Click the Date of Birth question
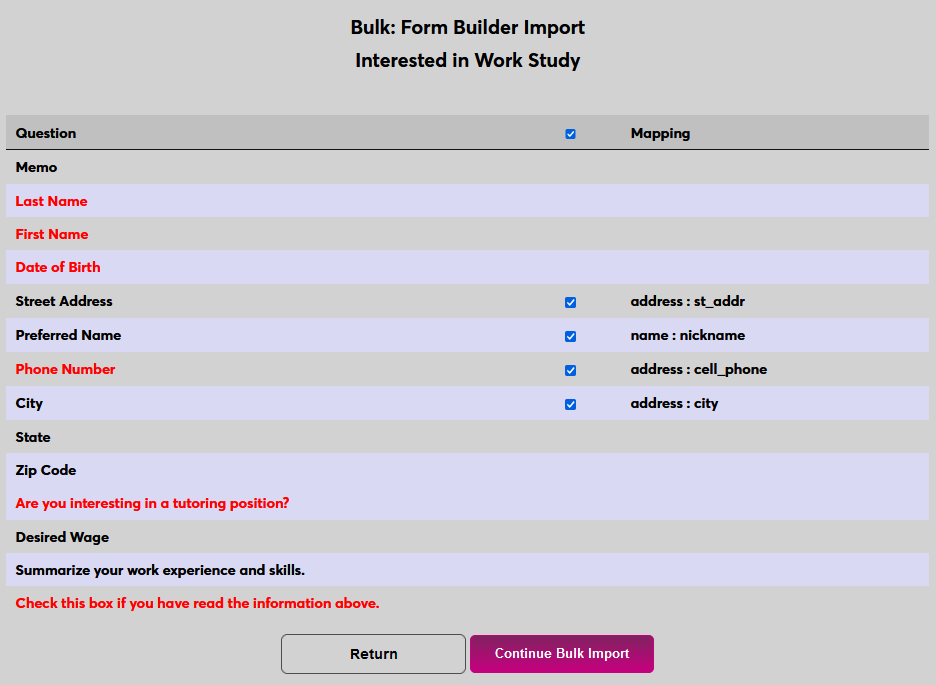 click(57, 267)
